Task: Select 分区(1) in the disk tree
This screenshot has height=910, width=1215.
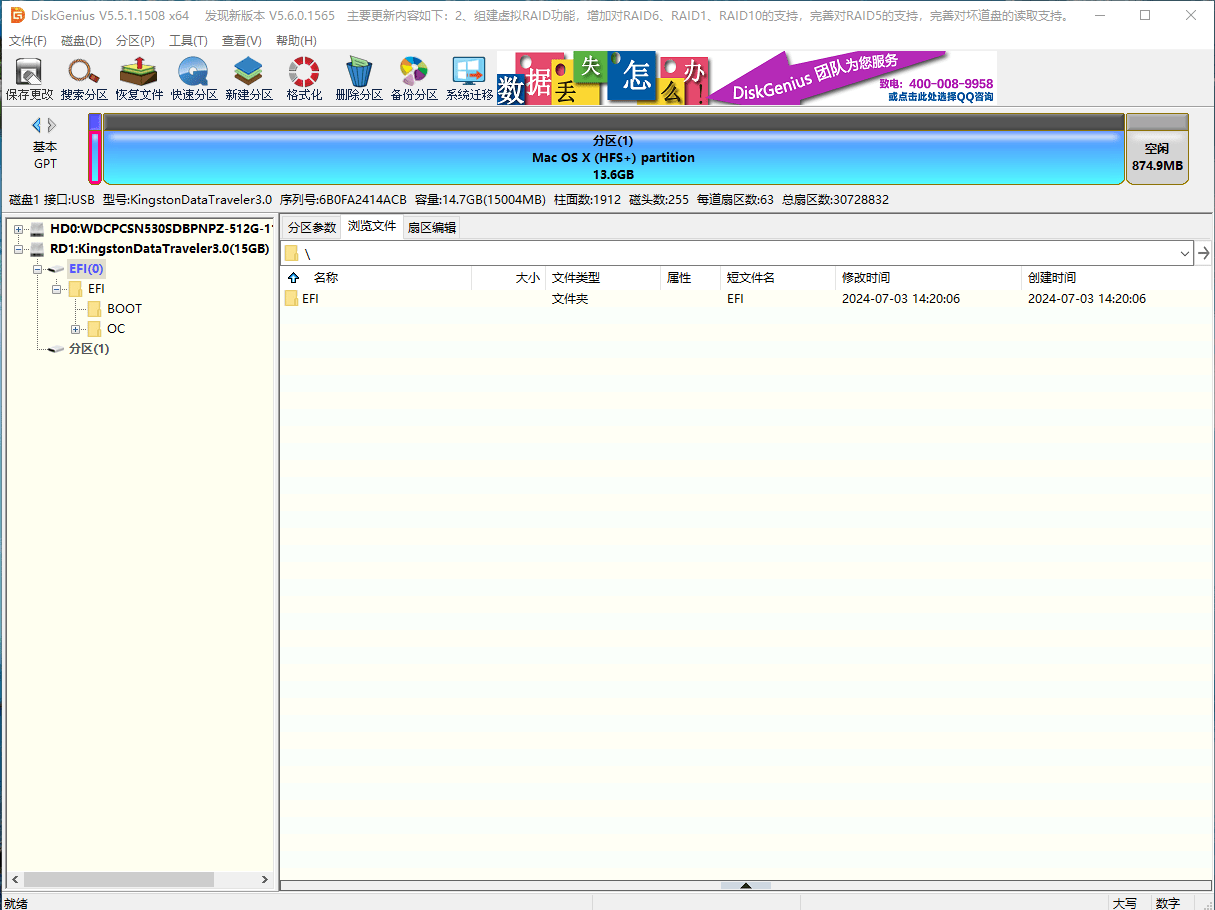Action: click(x=89, y=349)
